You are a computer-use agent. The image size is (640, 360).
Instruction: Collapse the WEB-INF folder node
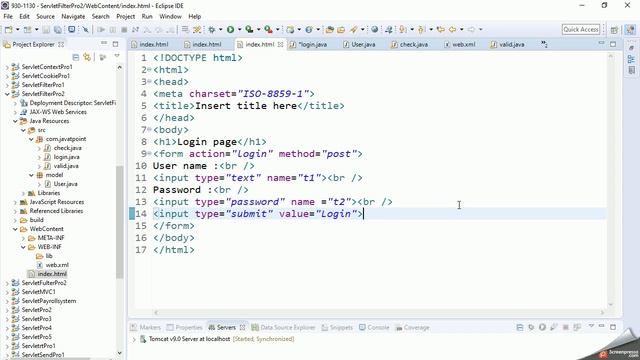pyautogui.click(x=23, y=247)
